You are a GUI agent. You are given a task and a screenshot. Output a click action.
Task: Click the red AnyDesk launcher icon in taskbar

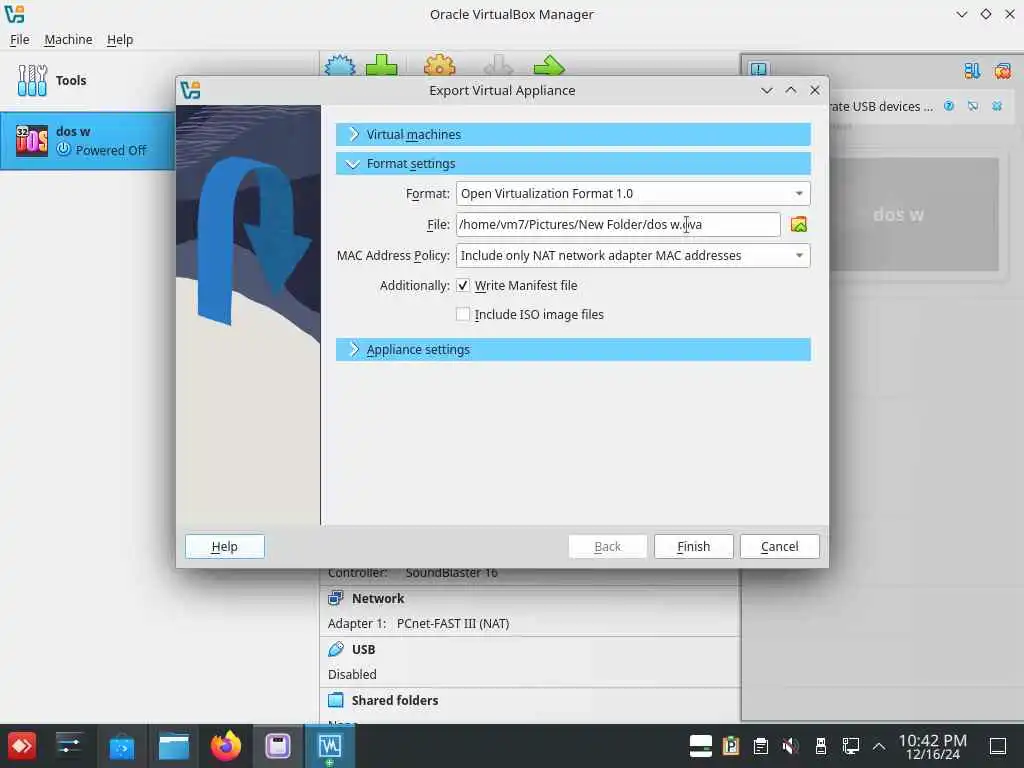coord(22,746)
